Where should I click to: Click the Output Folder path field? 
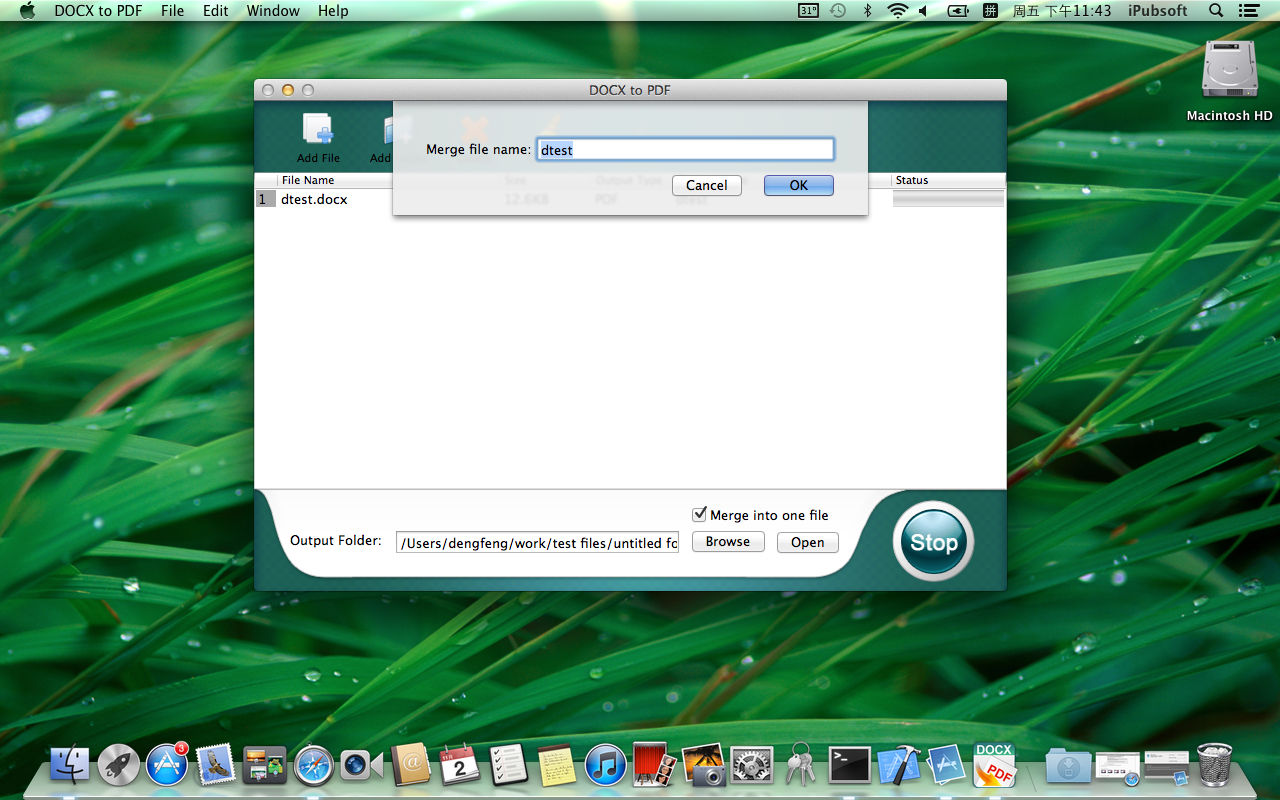pos(537,543)
